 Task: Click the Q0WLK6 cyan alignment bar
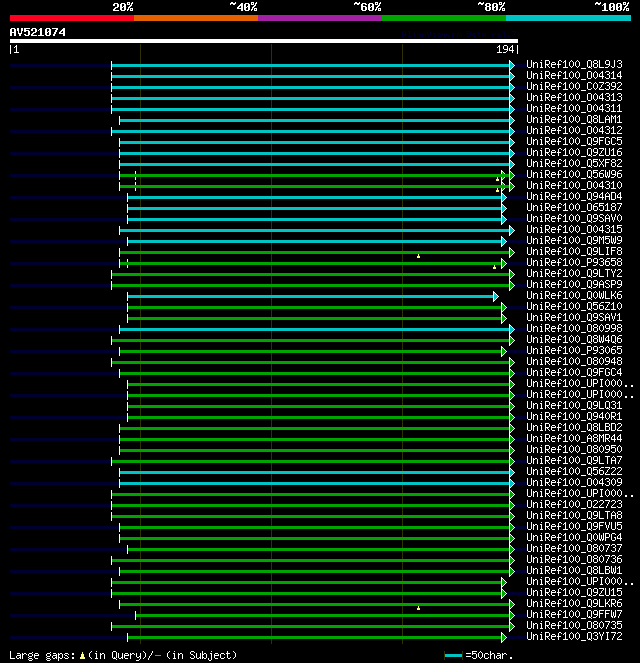(x=310, y=296)
